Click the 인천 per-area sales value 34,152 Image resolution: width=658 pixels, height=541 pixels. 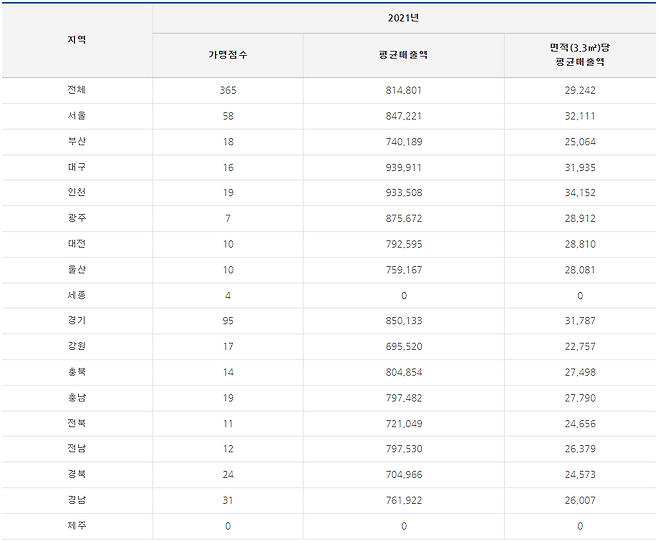click(579, 193)
